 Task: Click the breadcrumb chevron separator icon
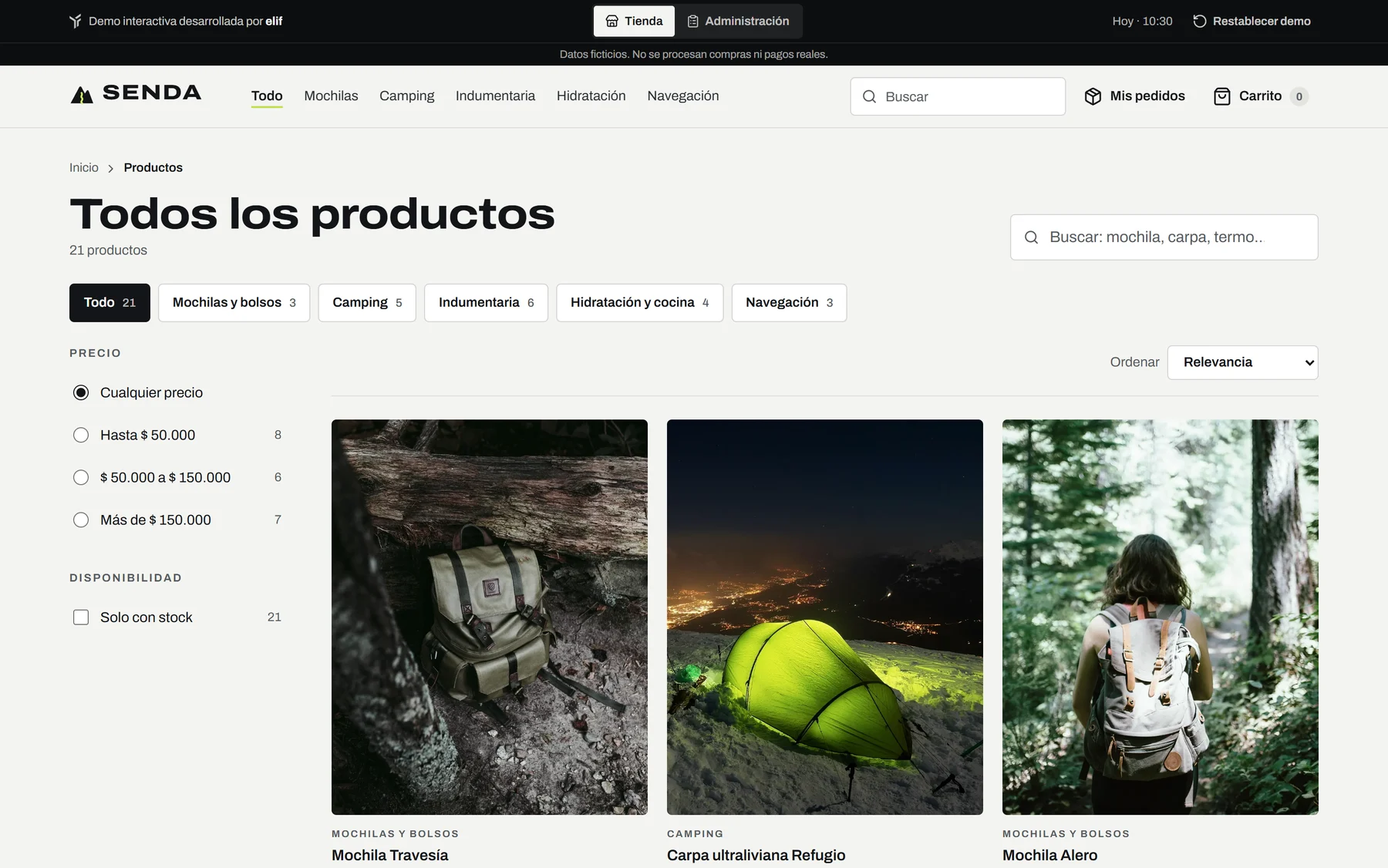(111, 168)
